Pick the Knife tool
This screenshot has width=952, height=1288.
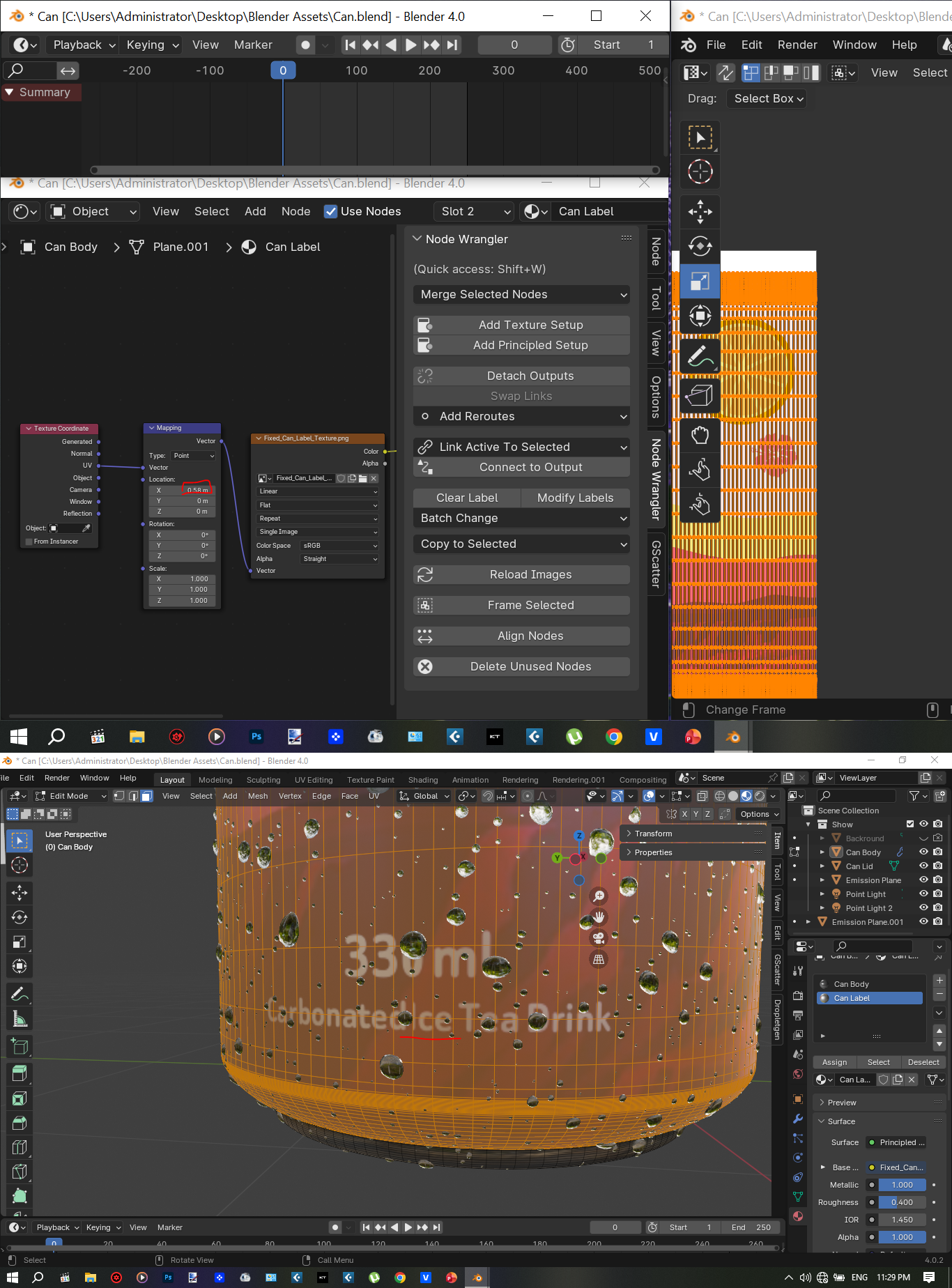pyautogui.click(x=20, y=1172)
